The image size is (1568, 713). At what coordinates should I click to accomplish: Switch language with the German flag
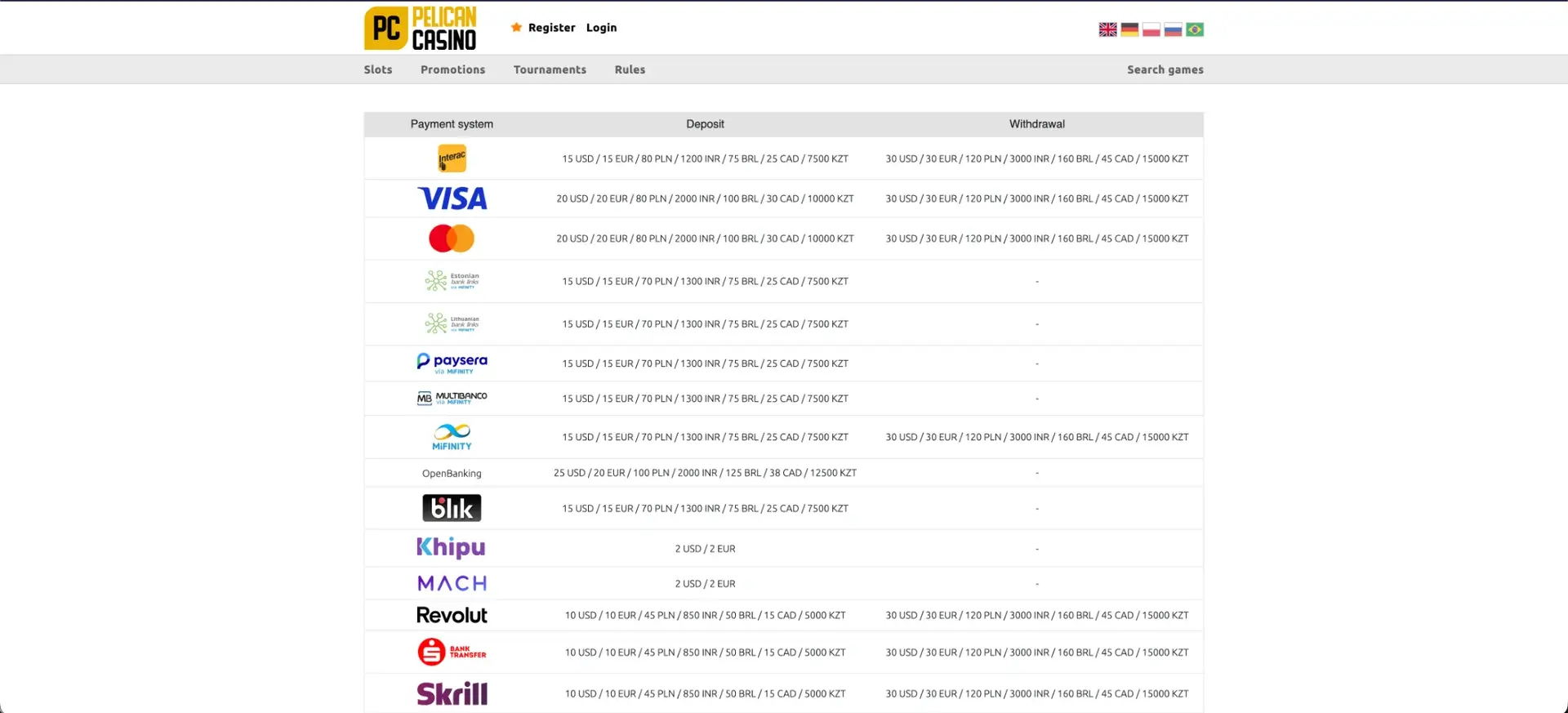point(1129,29)
